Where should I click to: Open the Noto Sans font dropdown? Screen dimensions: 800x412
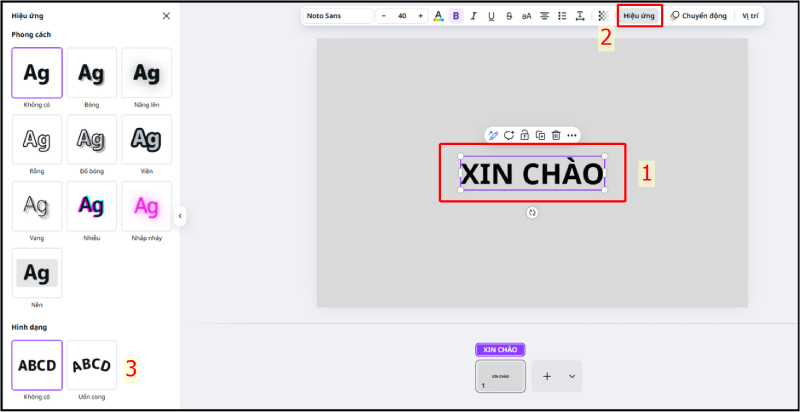click(338, 16)
